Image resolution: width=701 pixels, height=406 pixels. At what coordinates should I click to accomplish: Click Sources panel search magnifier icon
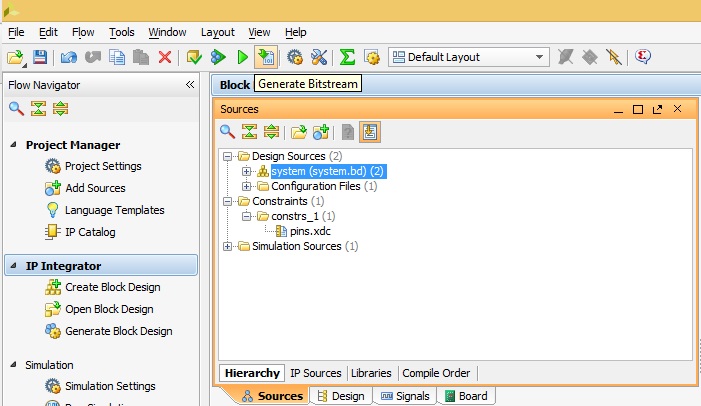tap(228, 132)
